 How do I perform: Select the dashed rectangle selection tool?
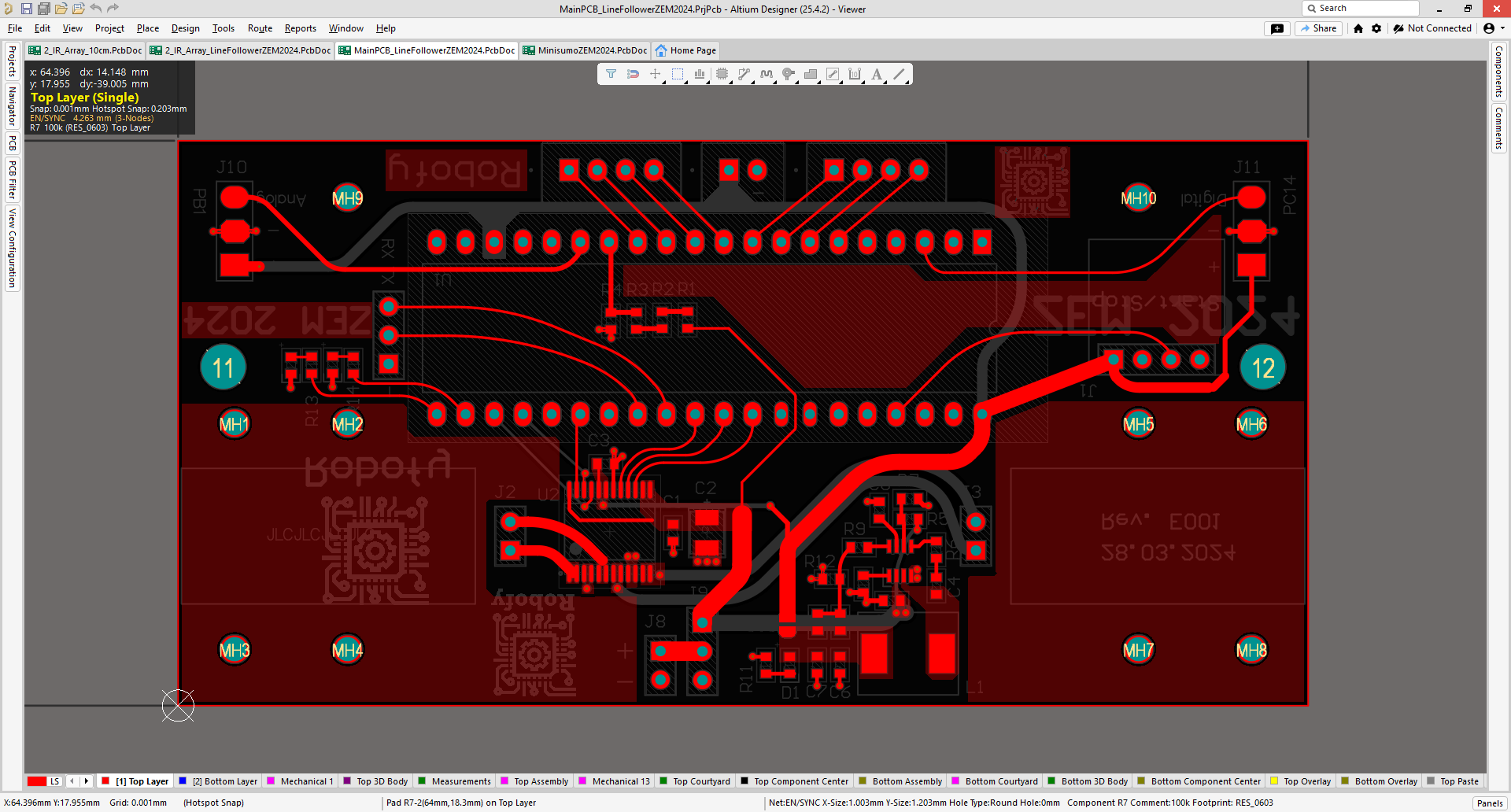[x=677, y=74]
